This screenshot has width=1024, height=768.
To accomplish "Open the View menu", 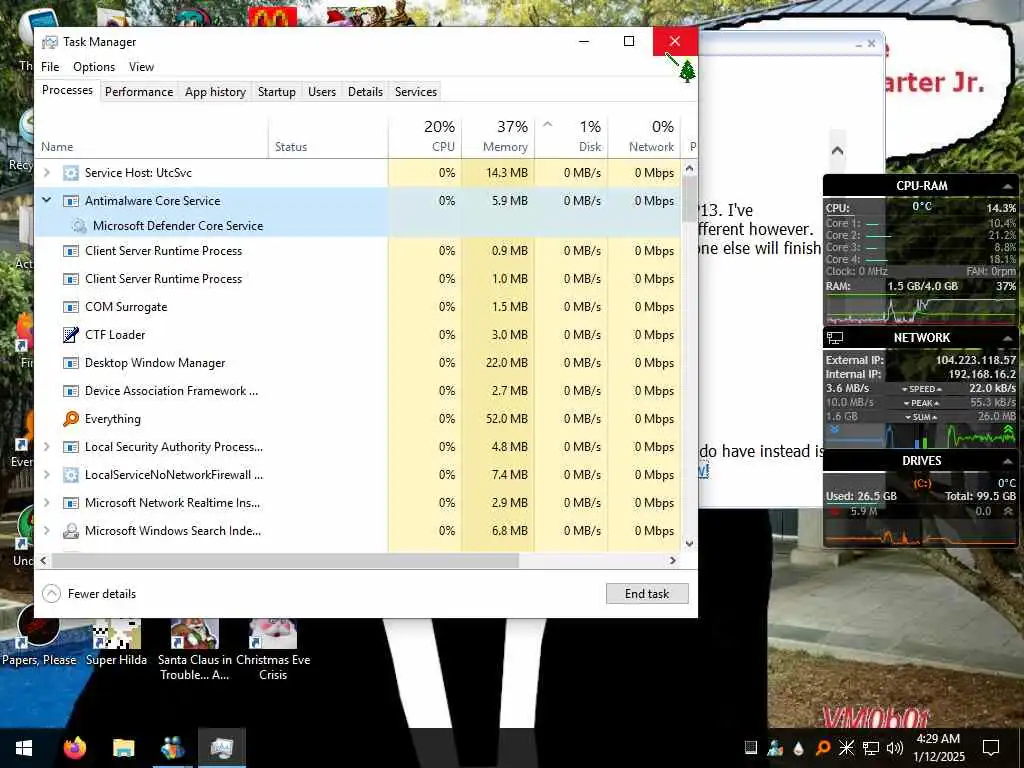I will point(141,67).
